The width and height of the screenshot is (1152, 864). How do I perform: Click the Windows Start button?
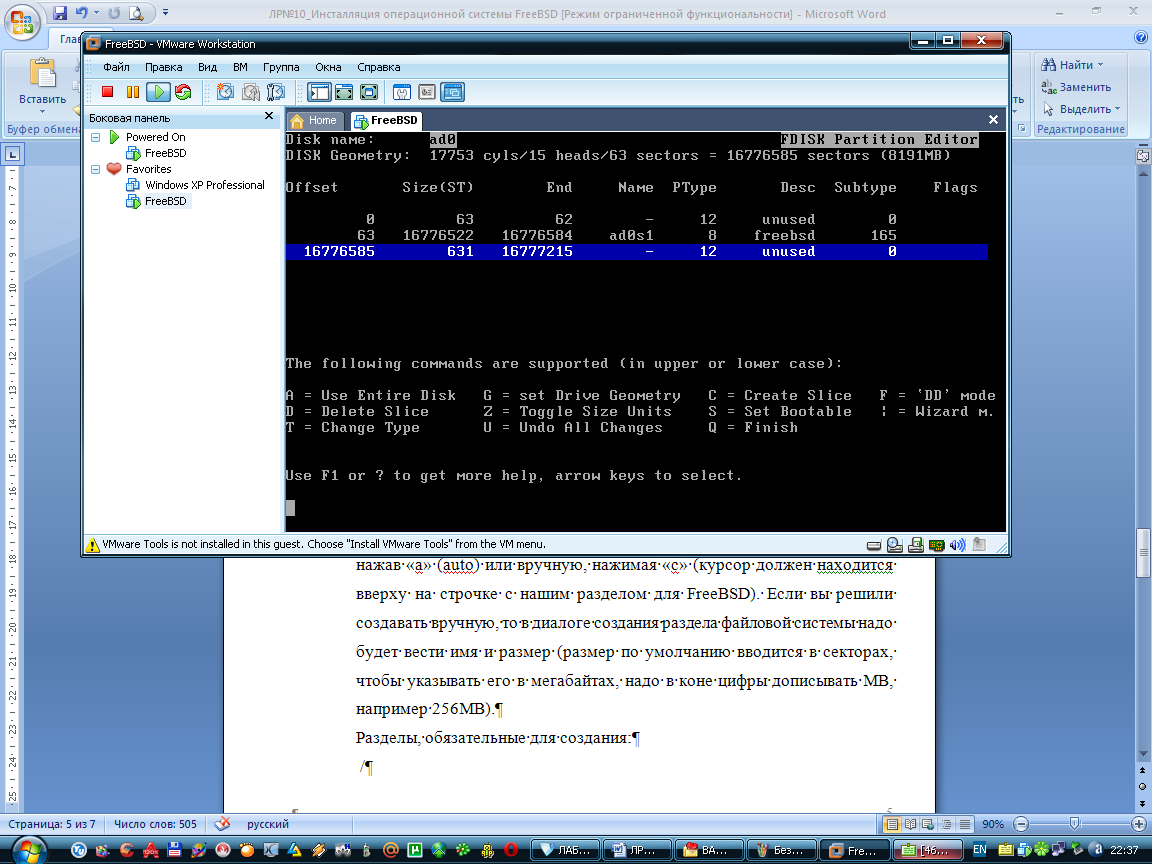tap(28, 851)
